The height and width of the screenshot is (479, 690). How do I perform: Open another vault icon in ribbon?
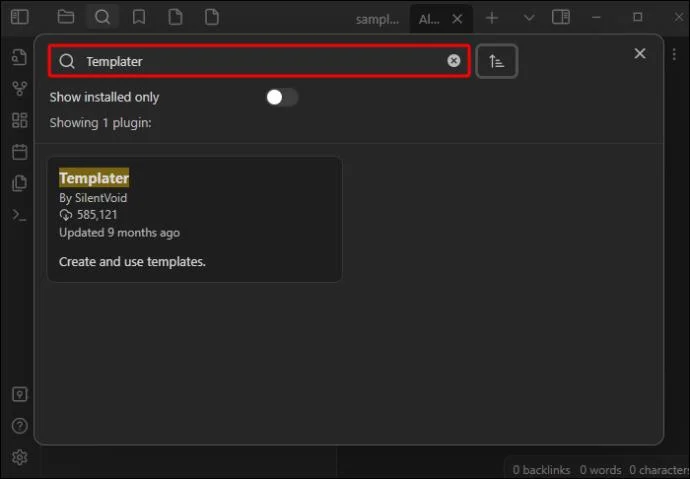(19, 395)
